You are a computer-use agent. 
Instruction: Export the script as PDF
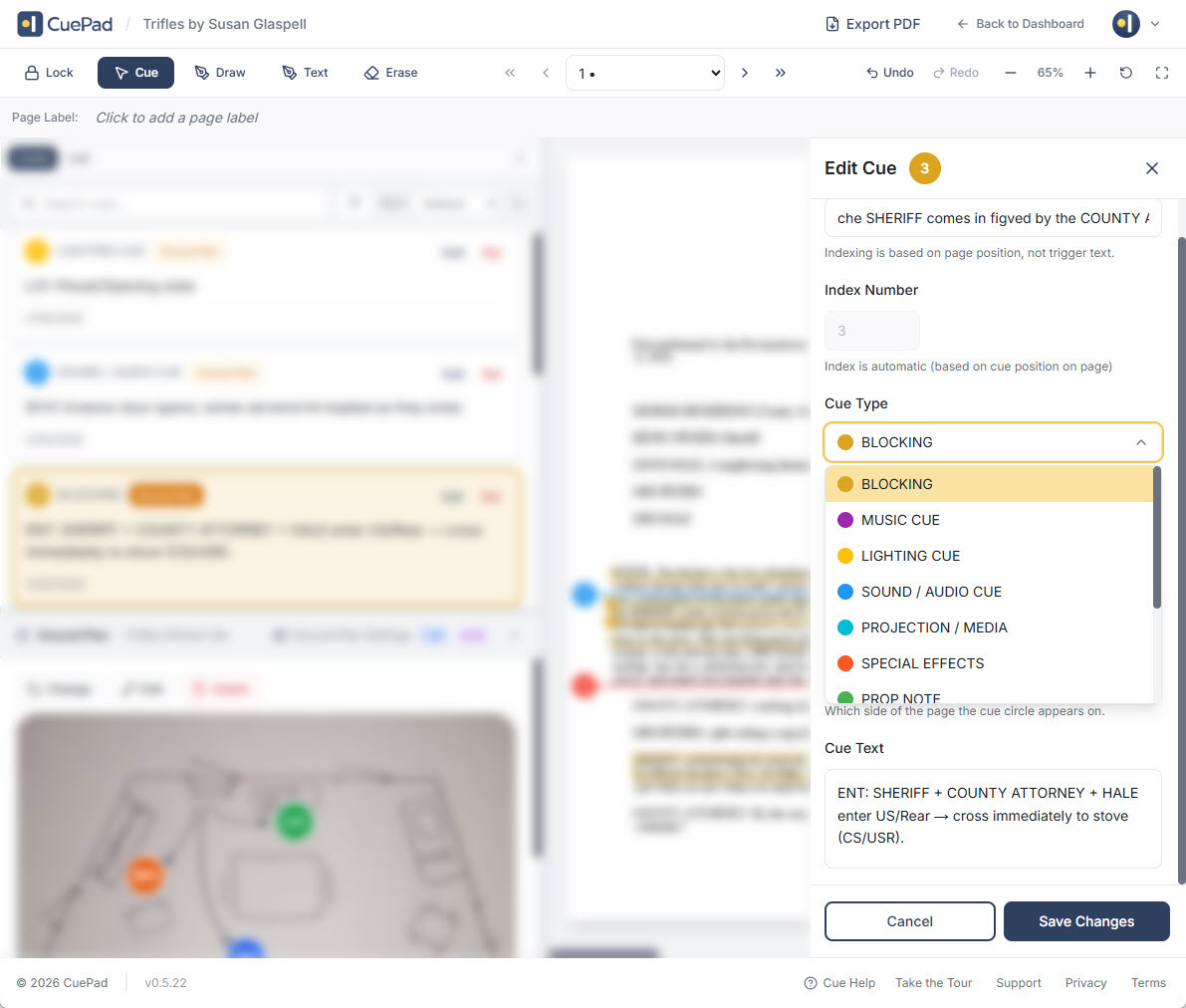[872, 24]
